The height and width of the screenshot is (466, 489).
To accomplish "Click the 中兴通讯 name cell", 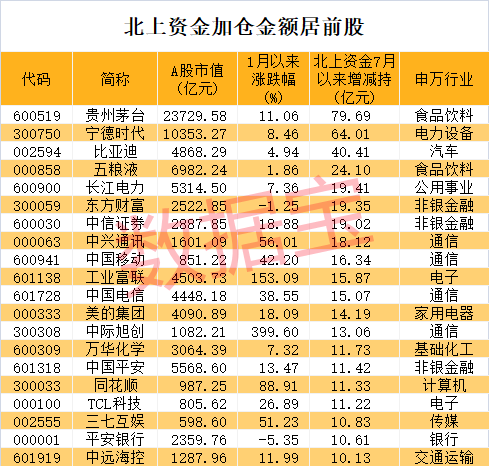I will click(x=115, y=241).
